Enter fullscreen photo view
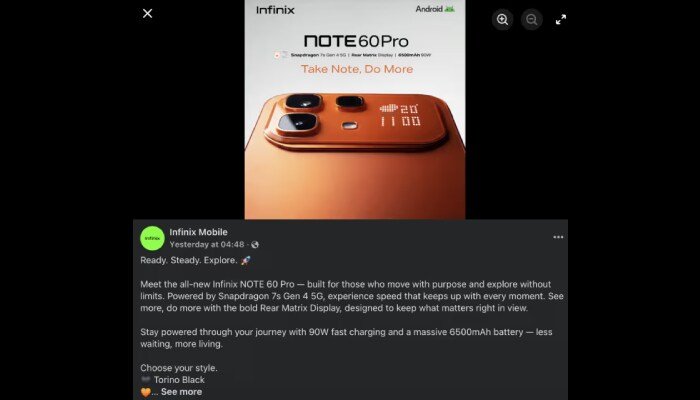700x400 pixels. 561,20
